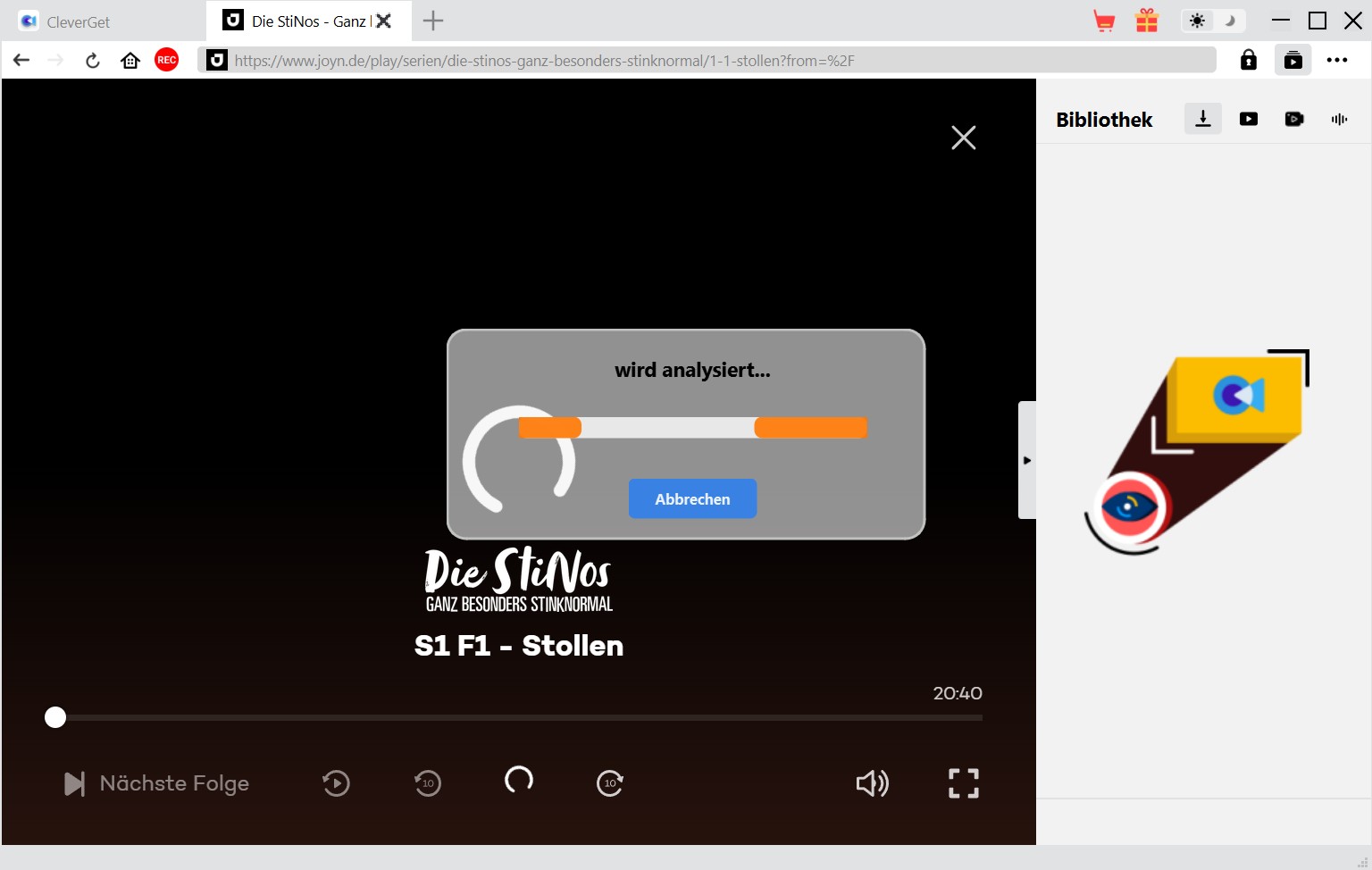
Task: Click the Die StiNos series logo
Action: 519,579
